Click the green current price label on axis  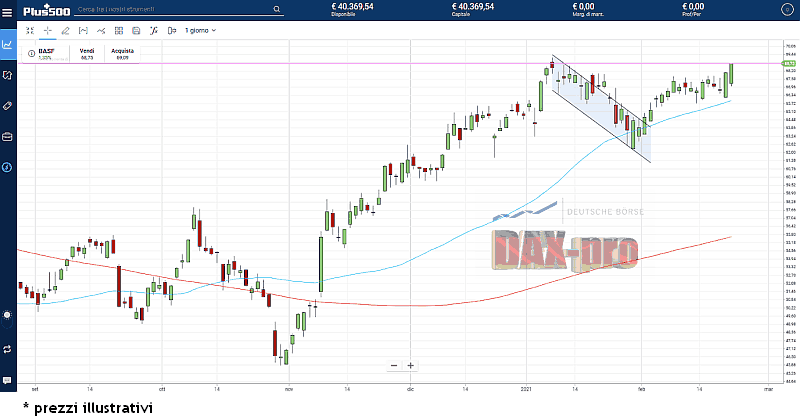click(x=789, y=63)
